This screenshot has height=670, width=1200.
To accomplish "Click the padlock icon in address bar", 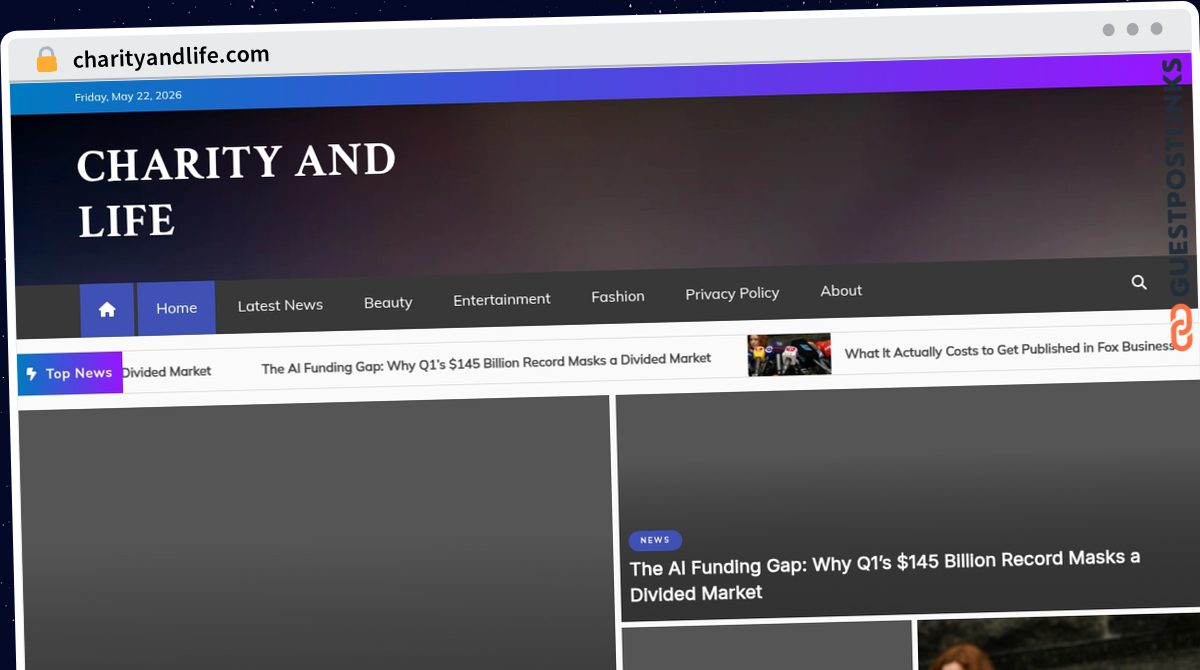I will [46, 60].
